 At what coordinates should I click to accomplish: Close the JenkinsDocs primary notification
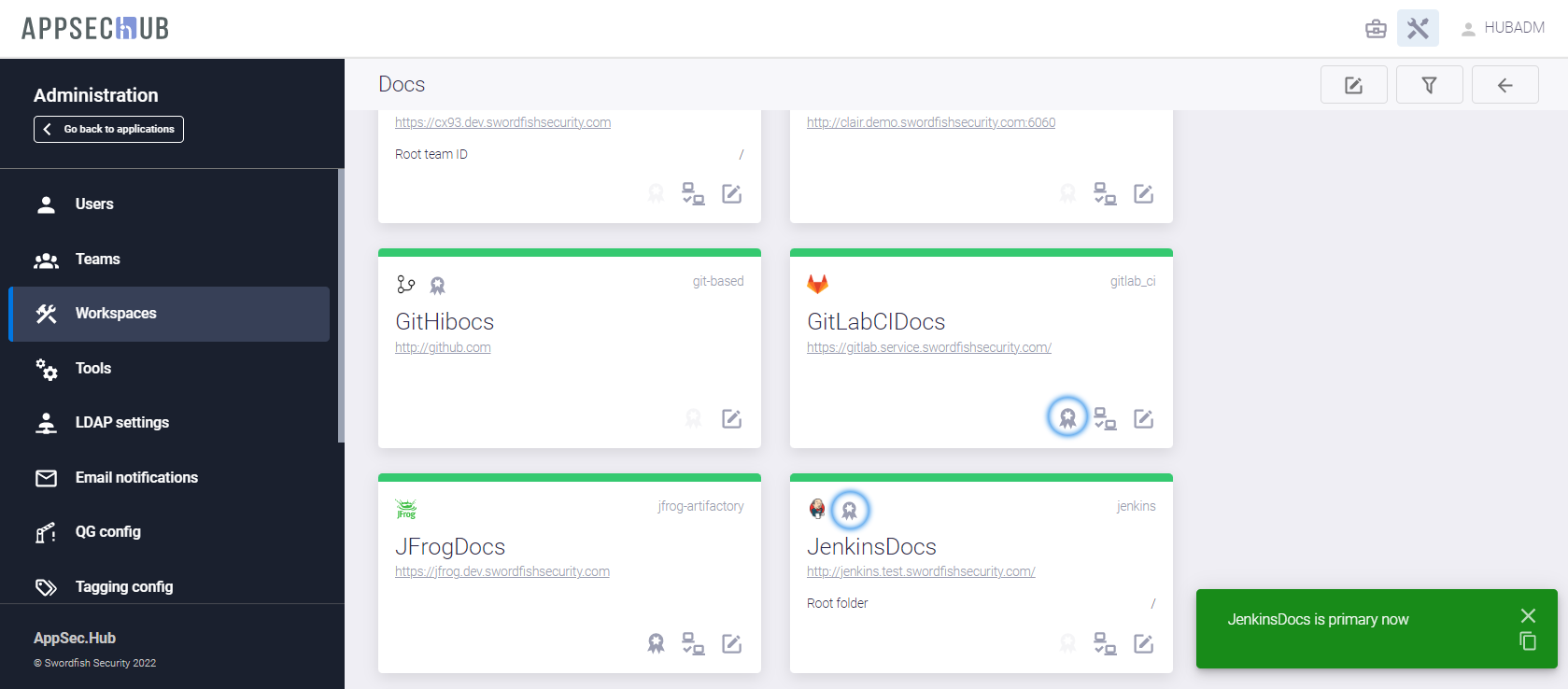[x=1528, y=615]
